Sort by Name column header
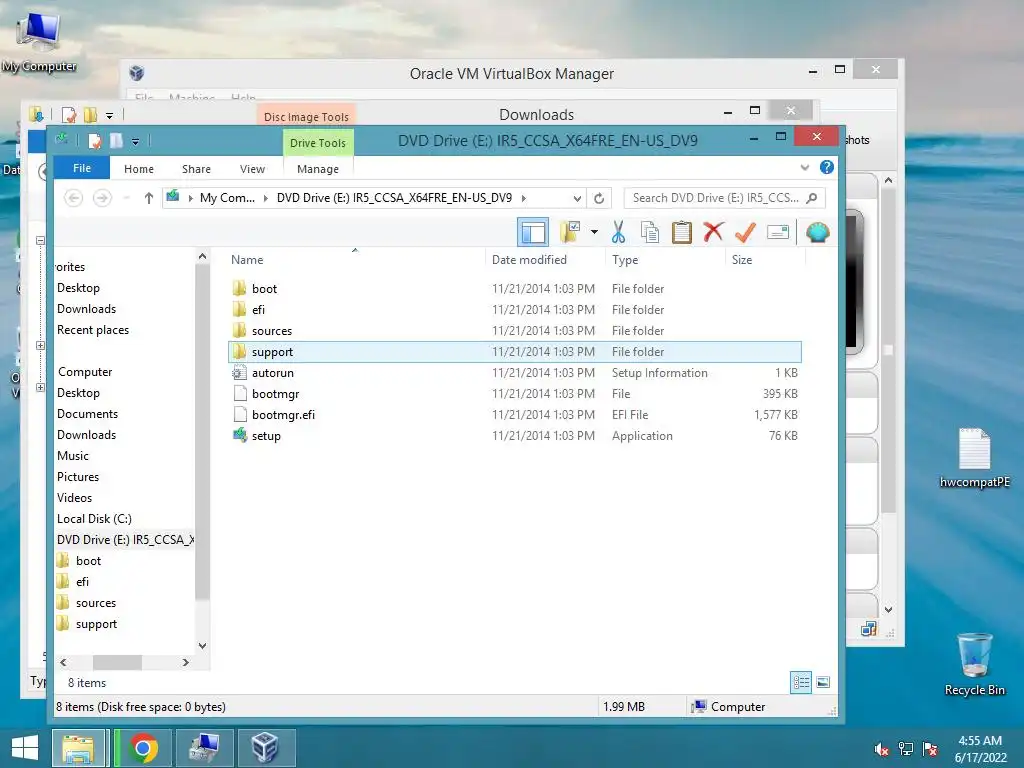 tap(247, 259)
